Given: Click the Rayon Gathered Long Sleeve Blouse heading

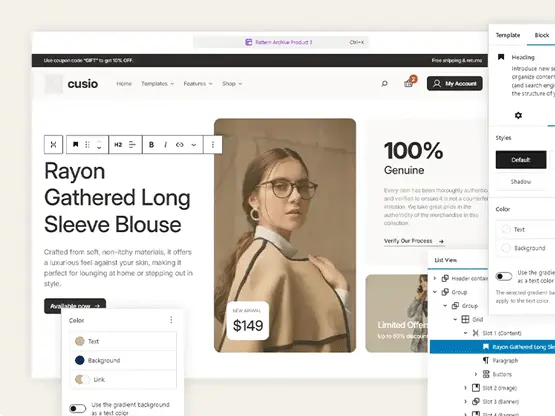Looking at the screenshot, I should [117, 198].
